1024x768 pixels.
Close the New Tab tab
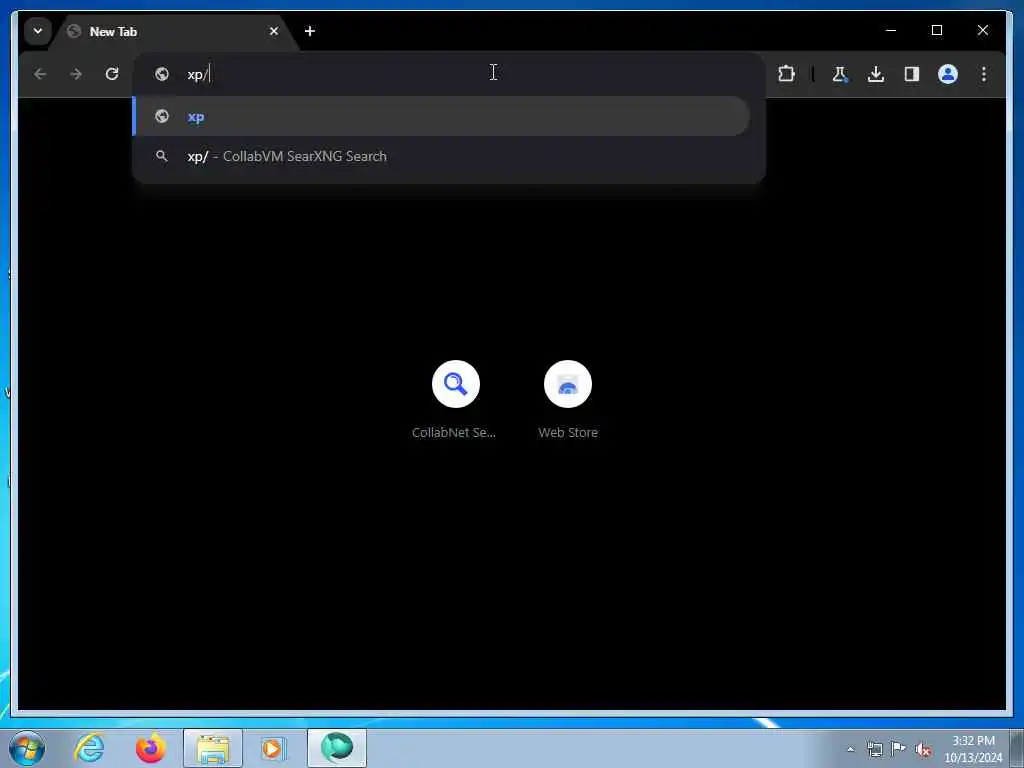coord(274,31)
